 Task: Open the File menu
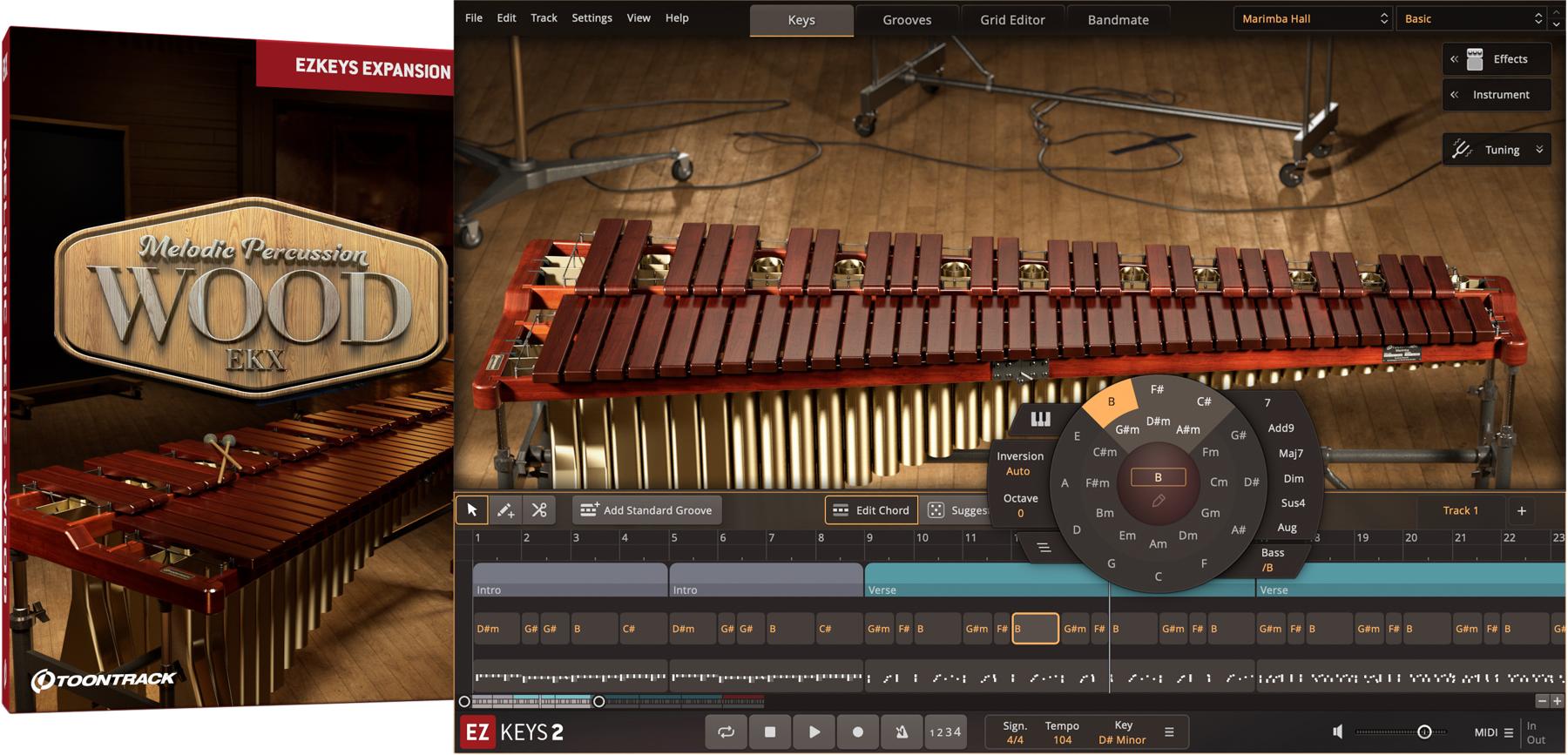(474, 17)
